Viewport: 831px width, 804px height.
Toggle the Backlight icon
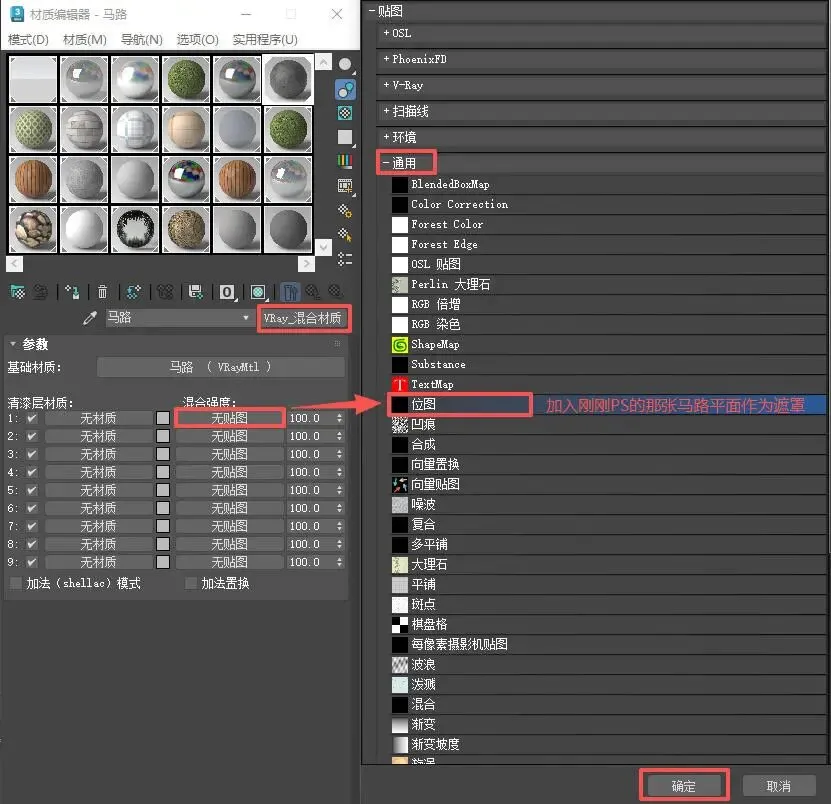345,90
